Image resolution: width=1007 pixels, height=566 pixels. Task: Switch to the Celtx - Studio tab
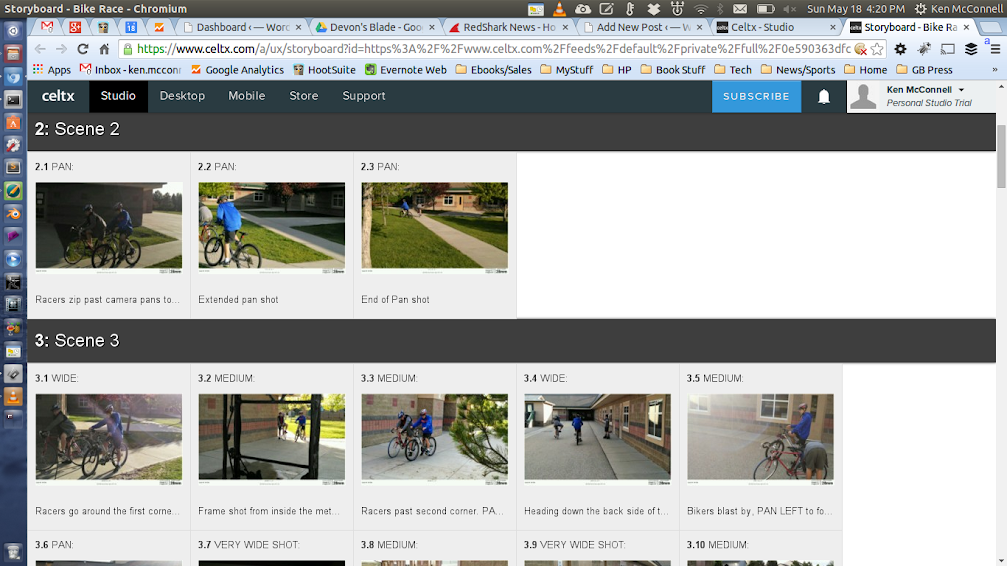[x=773, y=27]
